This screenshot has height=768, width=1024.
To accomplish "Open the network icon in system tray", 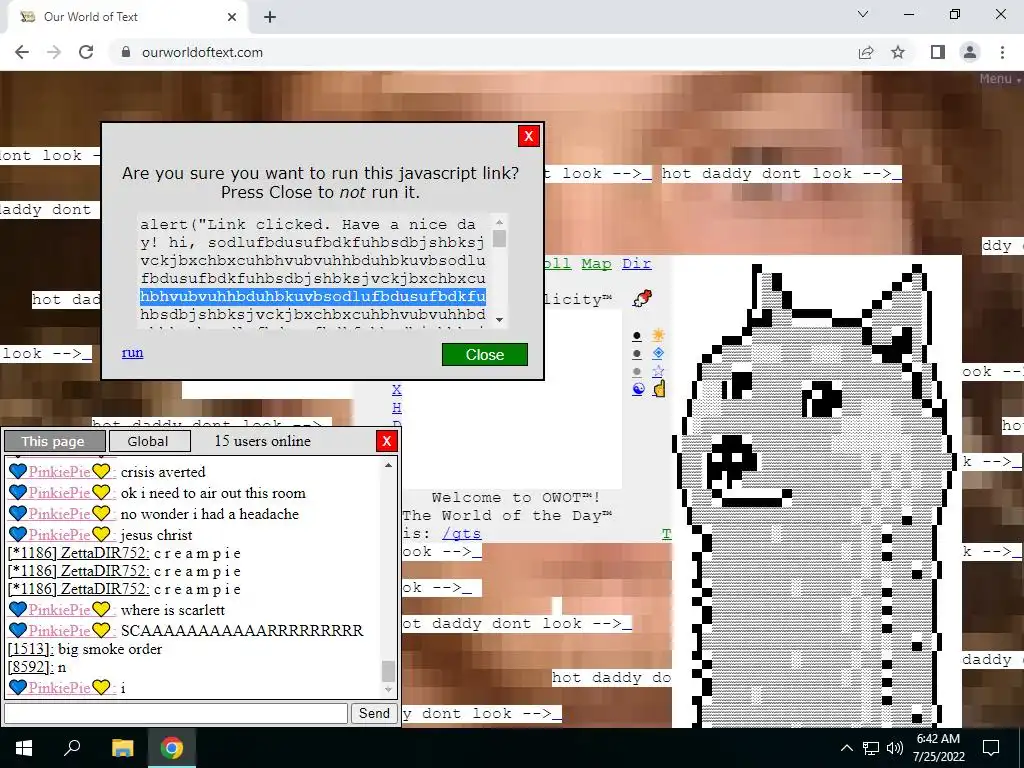I will pos(871,748).
